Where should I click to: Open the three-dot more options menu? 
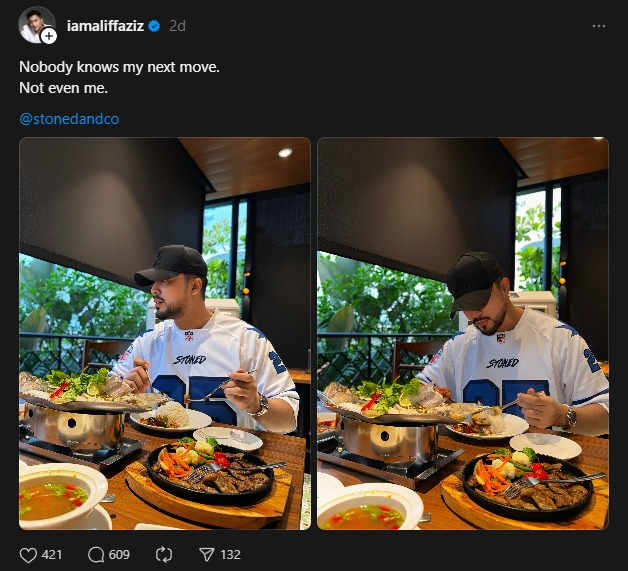click(599, 26)
